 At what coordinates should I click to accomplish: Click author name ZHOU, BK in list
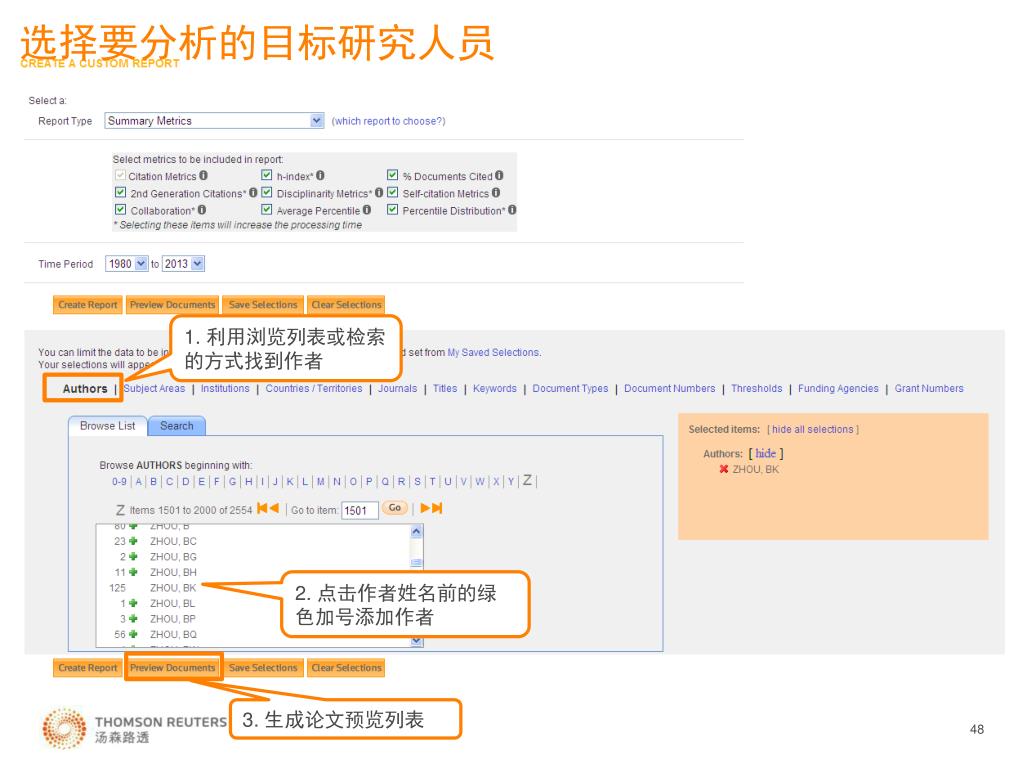tap(173, 588)
